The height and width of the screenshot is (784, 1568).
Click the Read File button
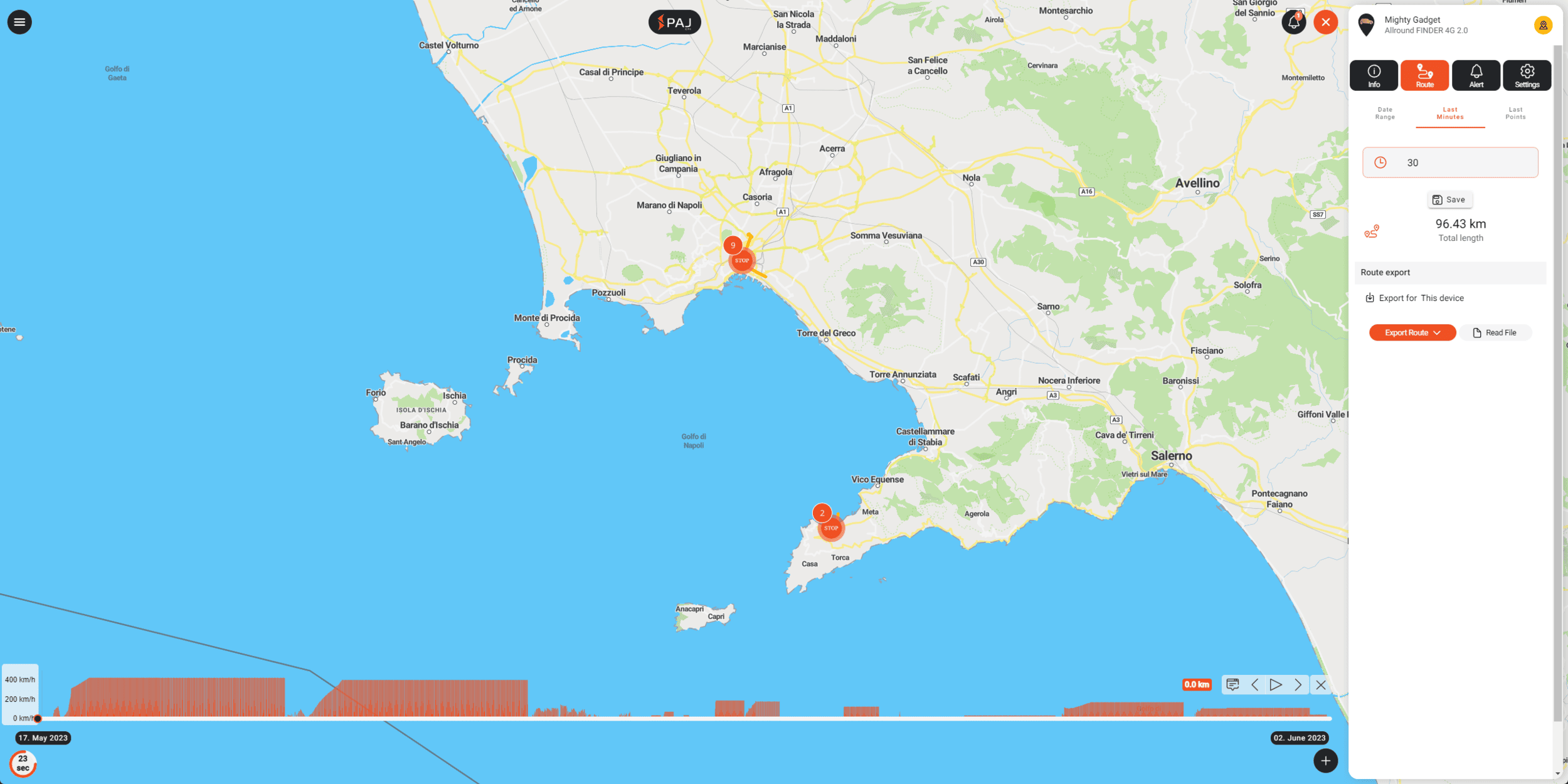point(1495,332)
